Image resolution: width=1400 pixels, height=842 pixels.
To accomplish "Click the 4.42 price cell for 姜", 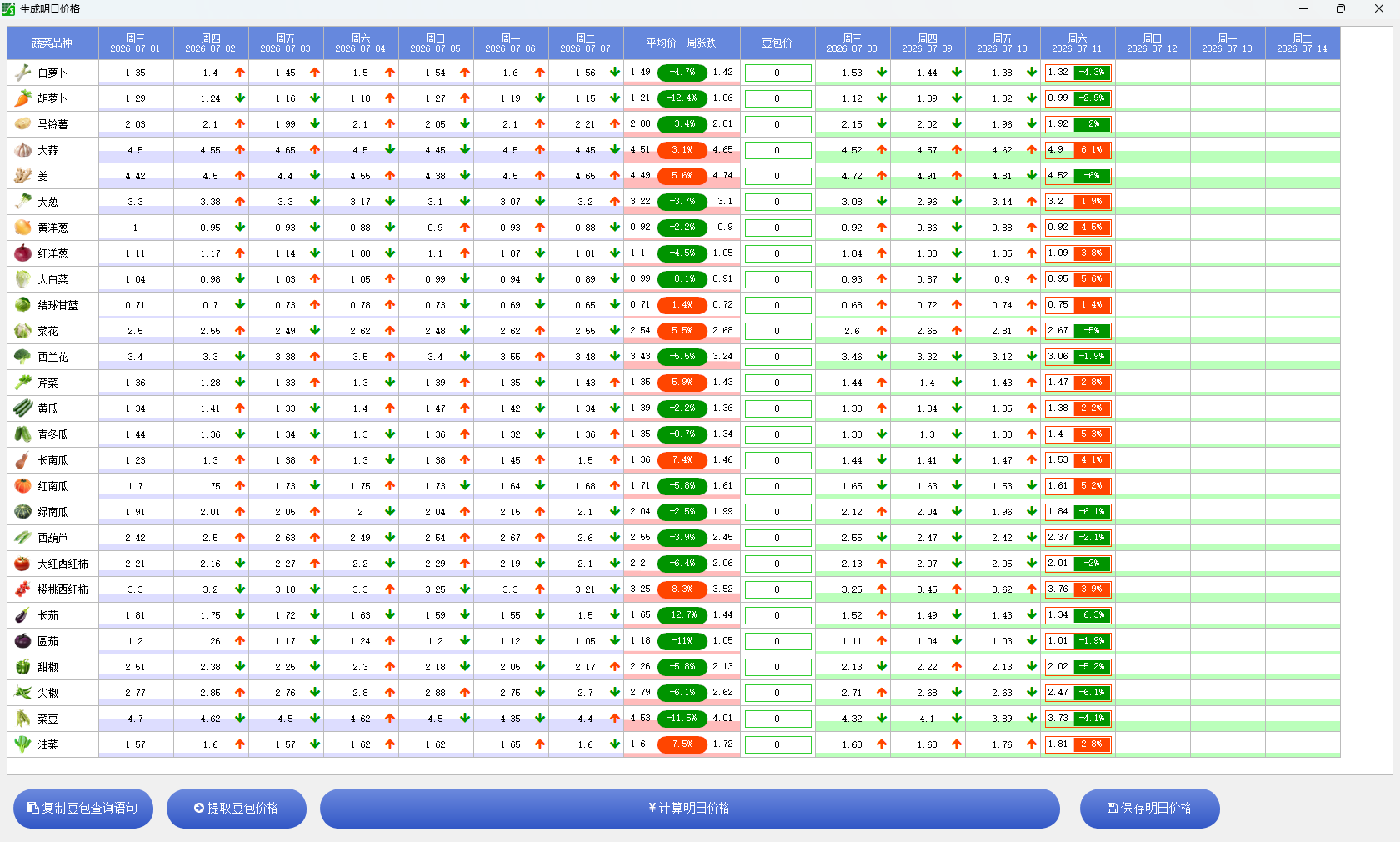I will click(136, 176).
